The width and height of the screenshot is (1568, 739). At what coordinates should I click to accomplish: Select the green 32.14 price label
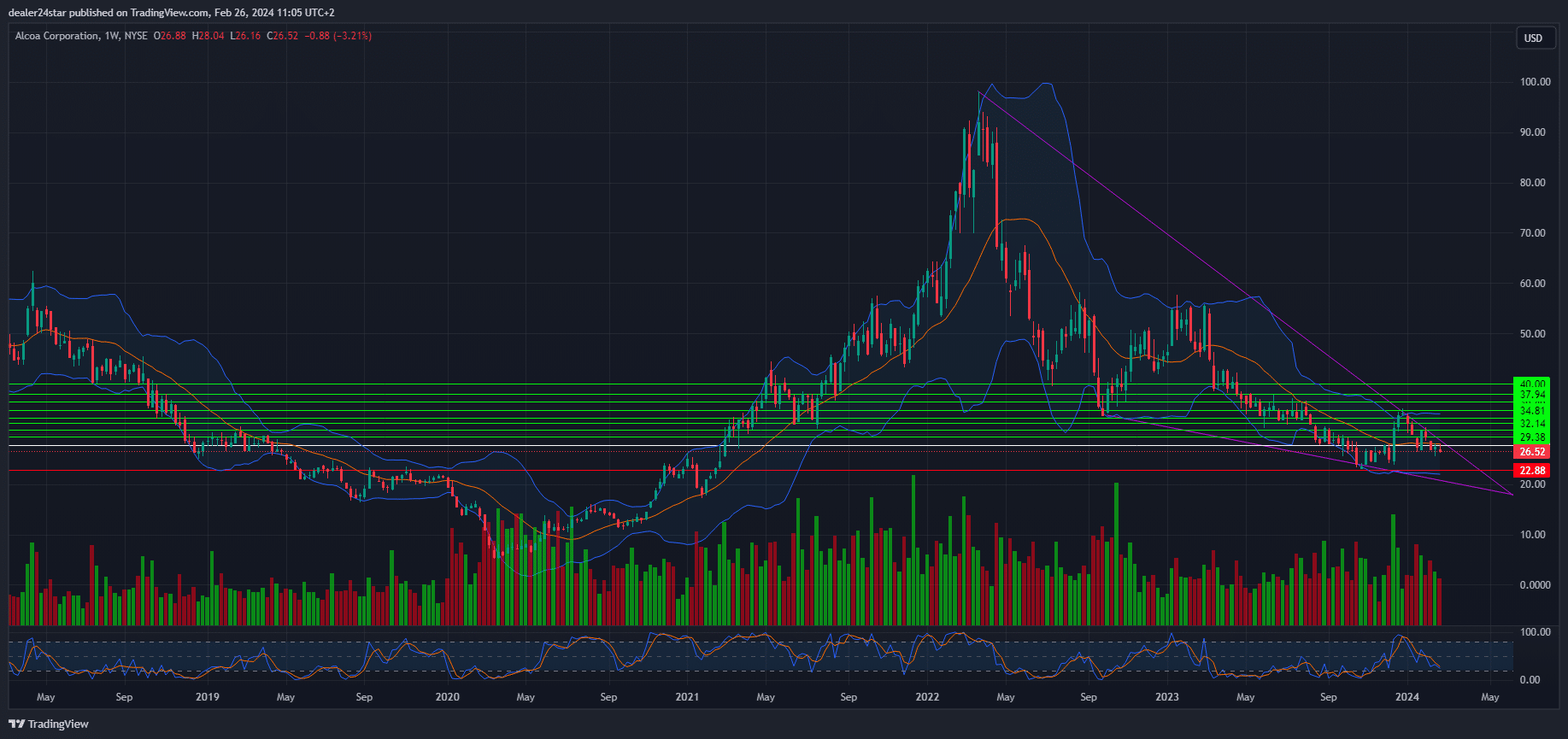(x=1531, y=424)
